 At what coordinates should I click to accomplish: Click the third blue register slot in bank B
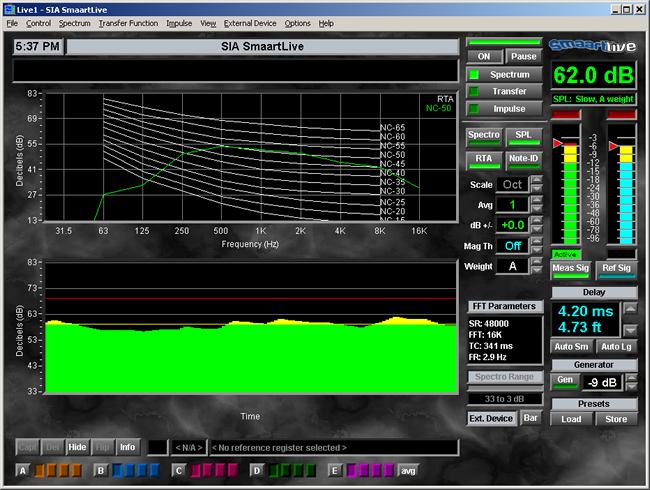tap(142, 471)
